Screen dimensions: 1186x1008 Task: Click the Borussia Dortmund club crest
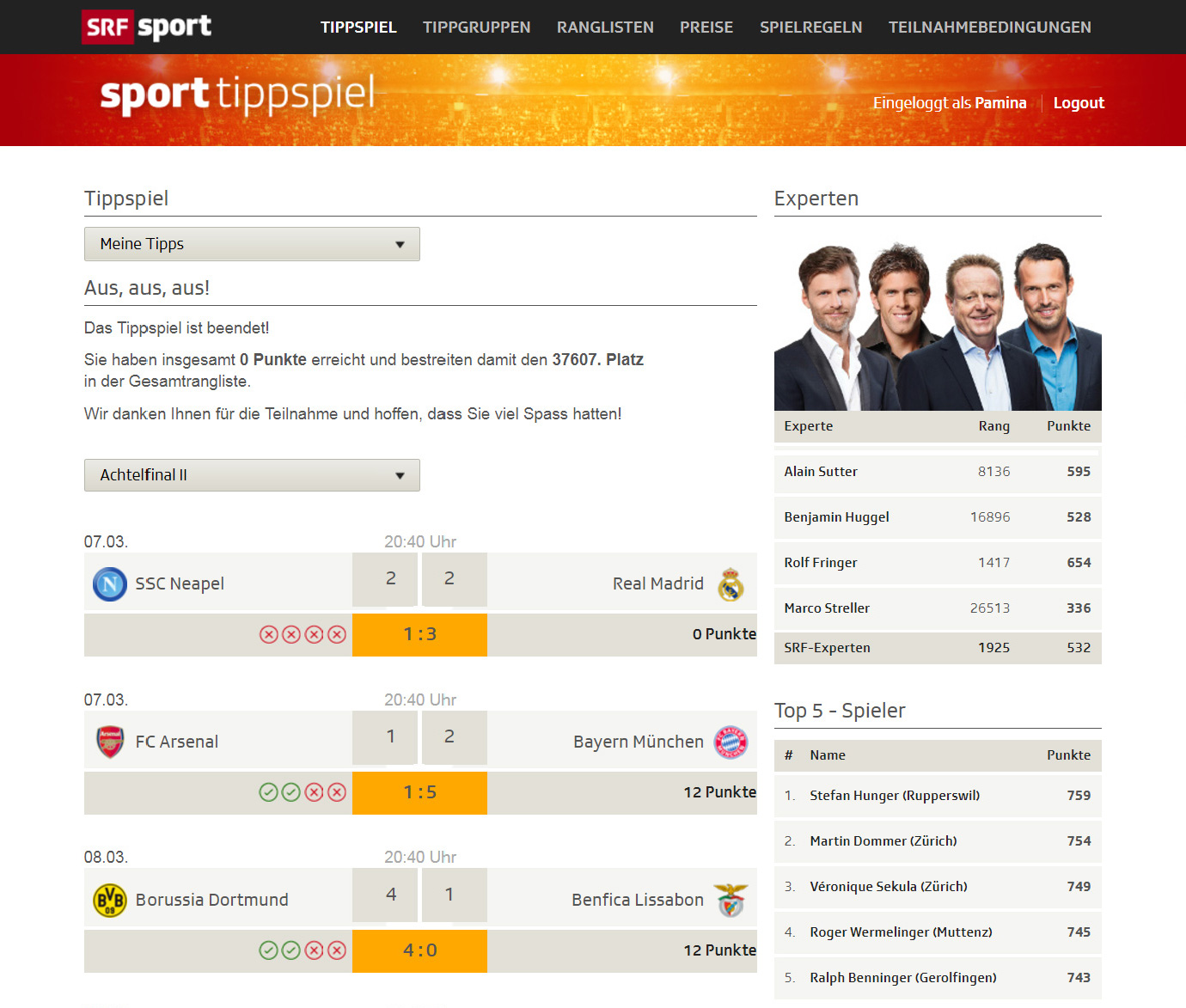[x=110, y=900]
